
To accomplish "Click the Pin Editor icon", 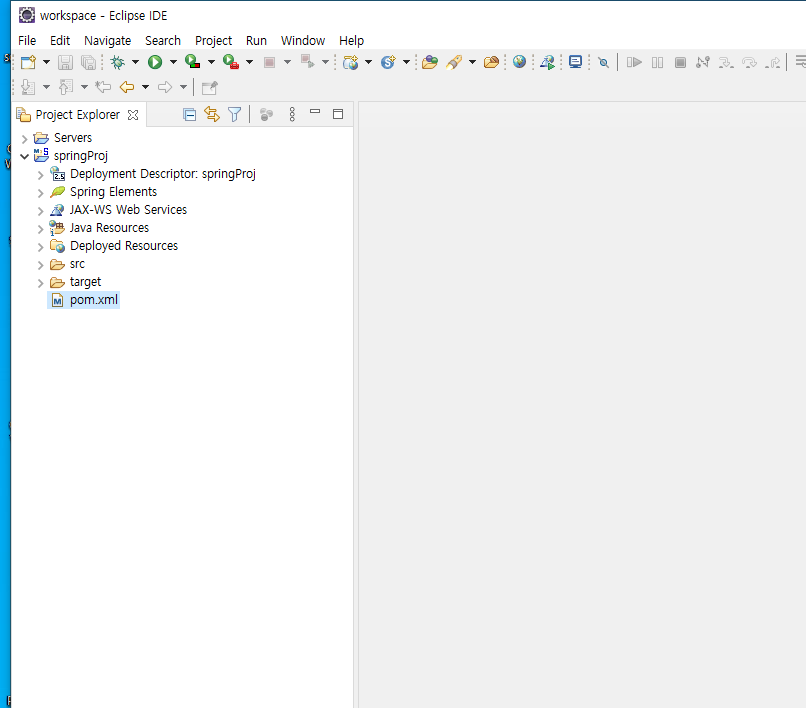I will point(209,87).
